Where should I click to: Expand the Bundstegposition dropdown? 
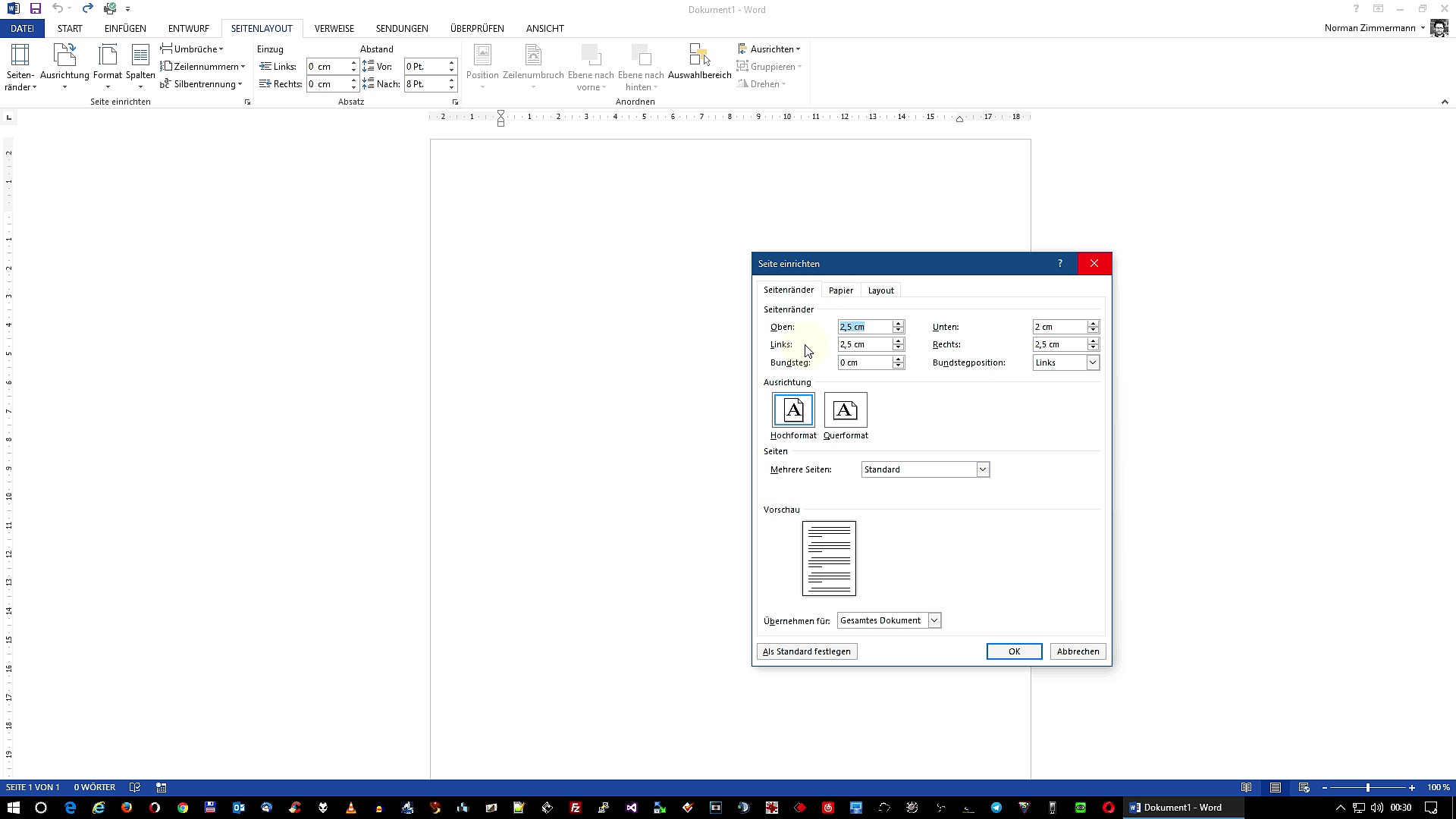tap(1093, 362)
